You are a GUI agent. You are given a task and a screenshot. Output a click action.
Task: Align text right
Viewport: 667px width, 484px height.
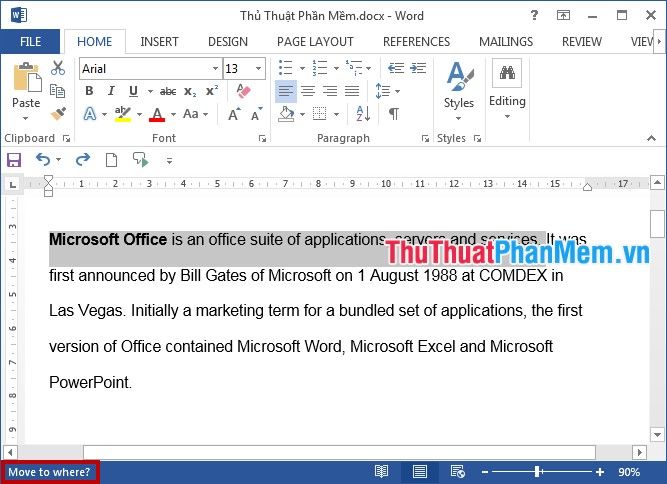[x=330, y=91]
